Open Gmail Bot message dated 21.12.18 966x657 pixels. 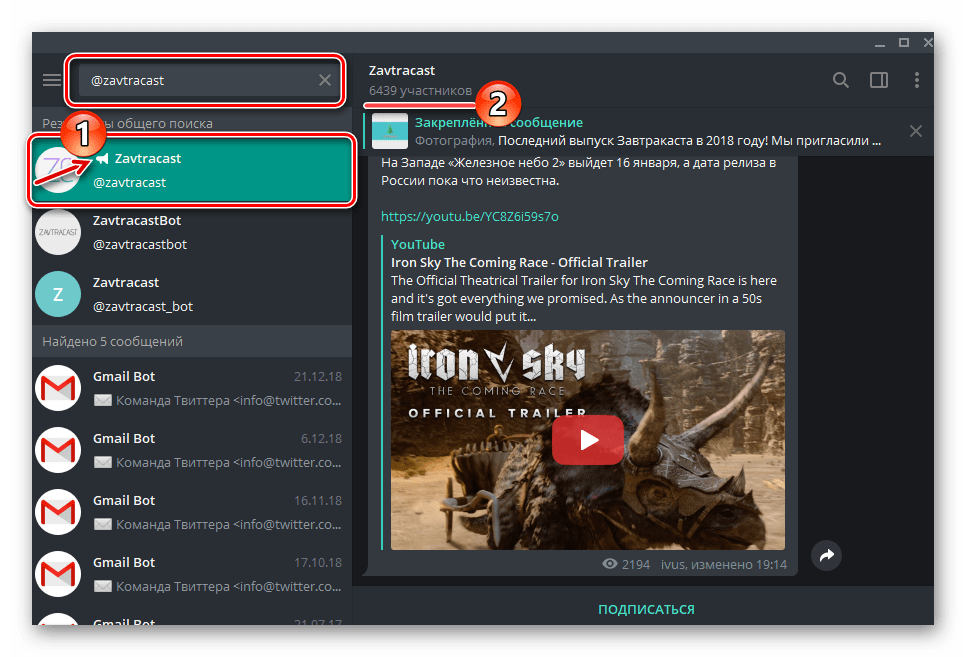click(x=192, y=388)
